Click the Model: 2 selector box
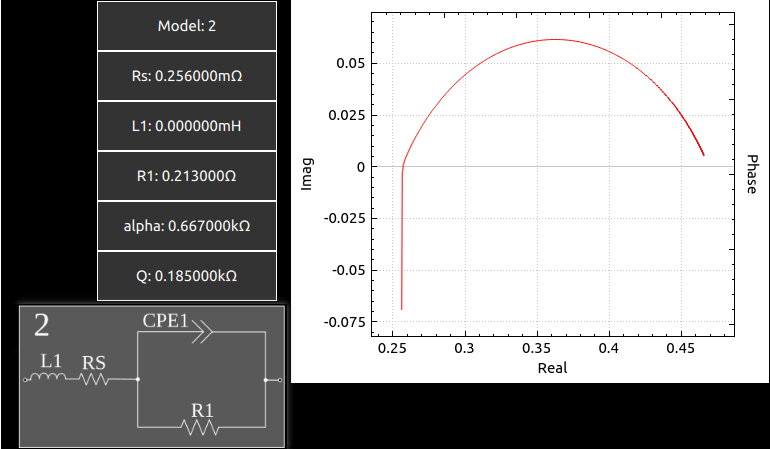This screenshot has width=770, height=449. pos(187,26)
